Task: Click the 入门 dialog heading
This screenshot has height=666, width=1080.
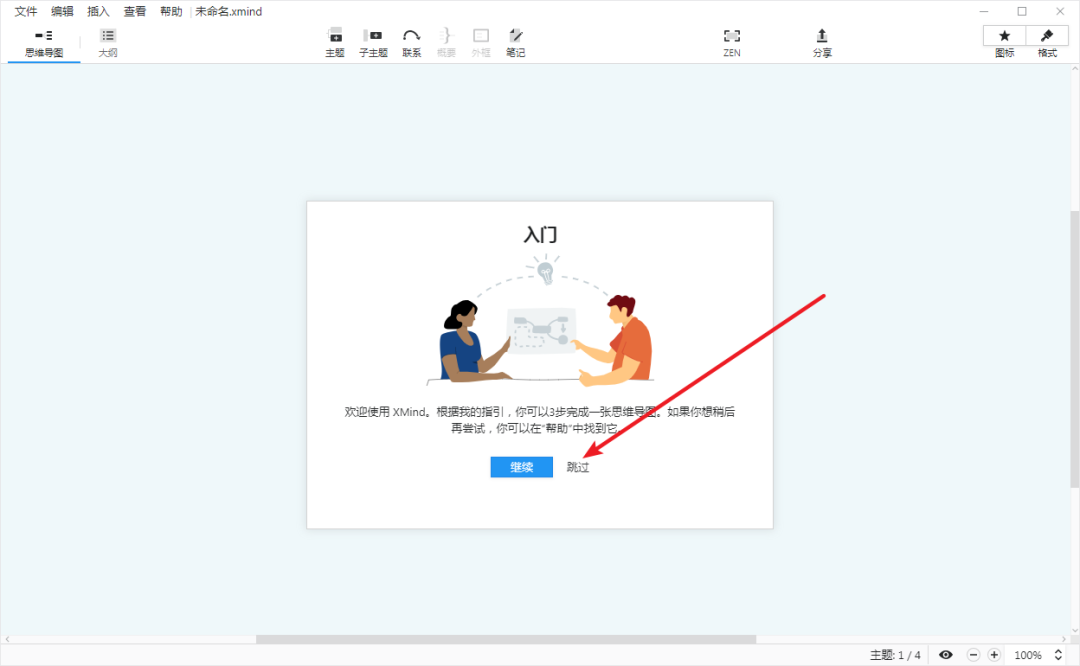Action: pos(540,235)
